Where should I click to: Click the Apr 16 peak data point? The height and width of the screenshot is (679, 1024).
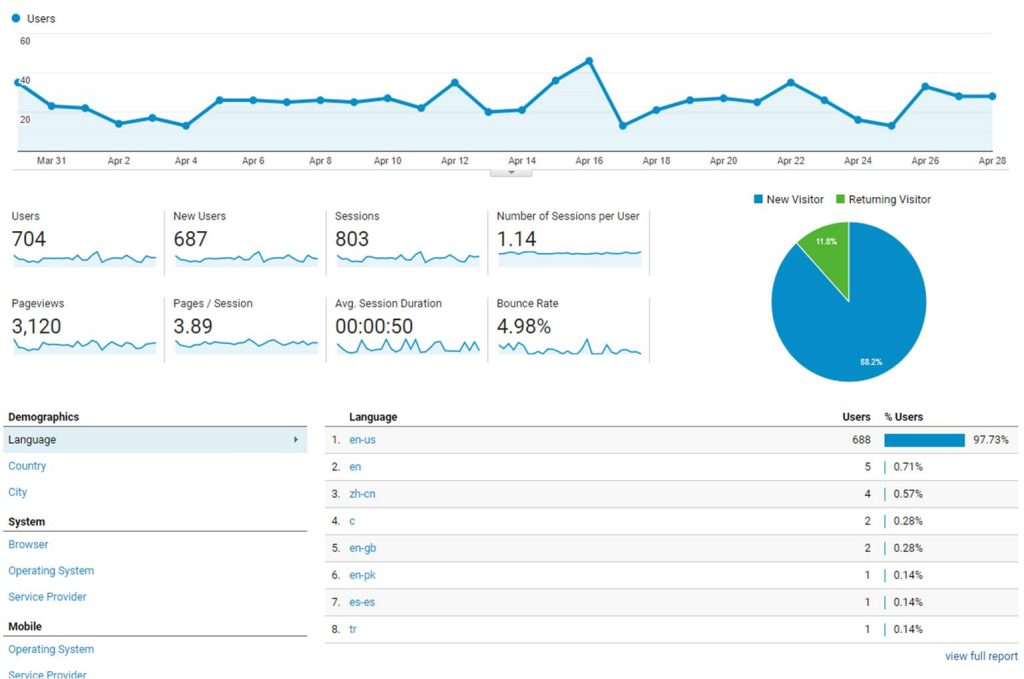pos(589,61)
